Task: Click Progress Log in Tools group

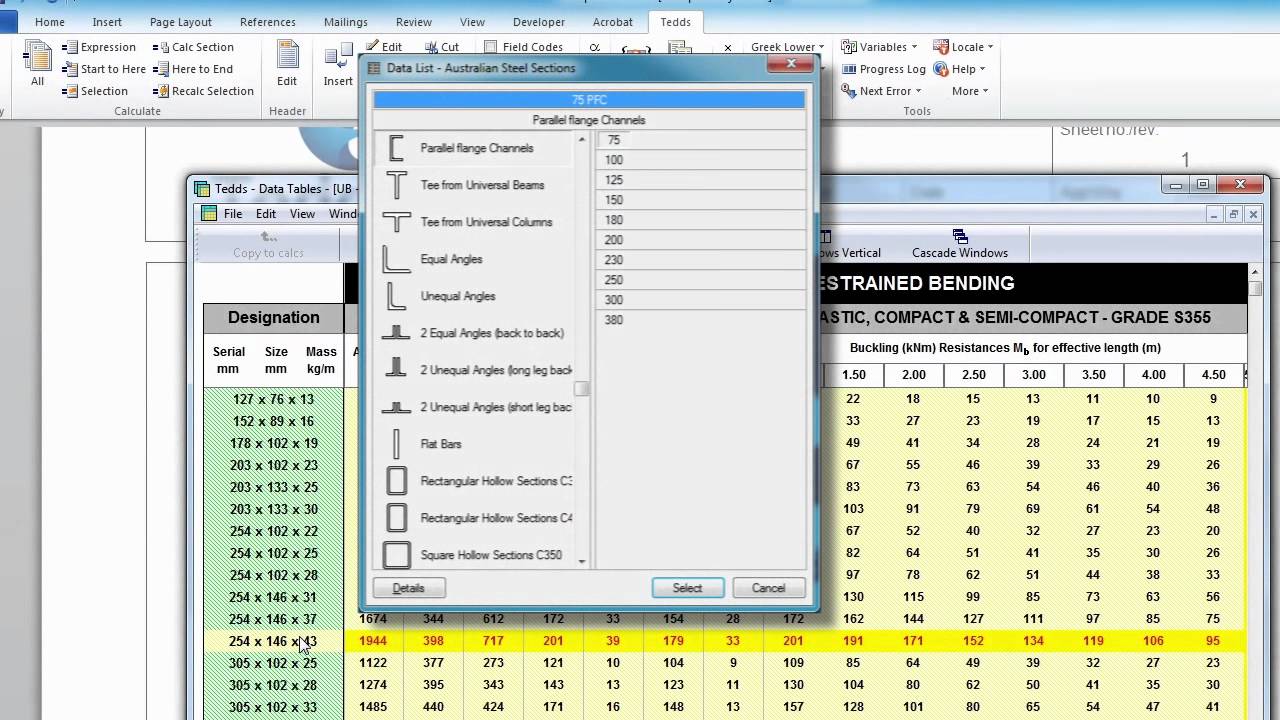Action: [884, 69]
